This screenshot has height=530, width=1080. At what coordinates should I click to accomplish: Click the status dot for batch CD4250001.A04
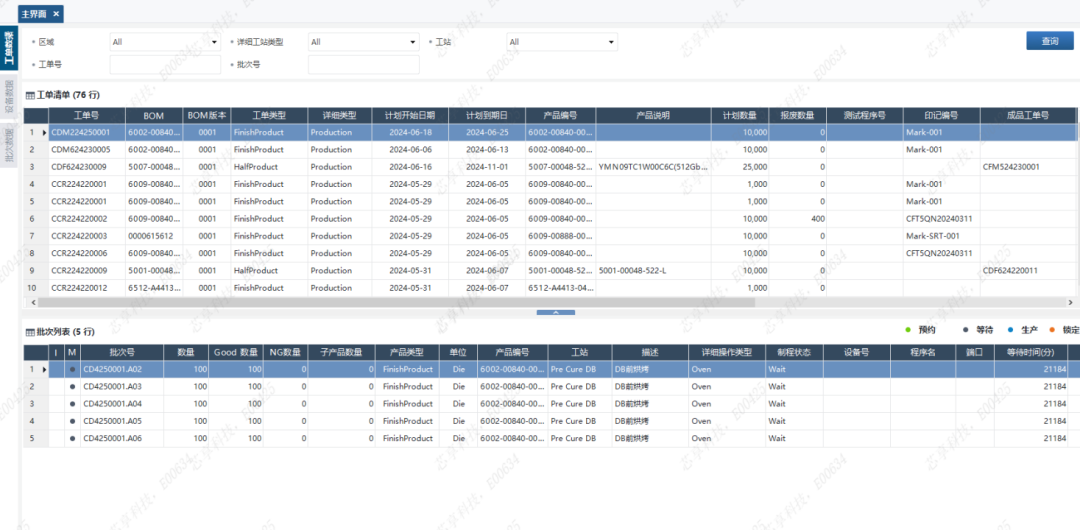click(x=72, y=404)
